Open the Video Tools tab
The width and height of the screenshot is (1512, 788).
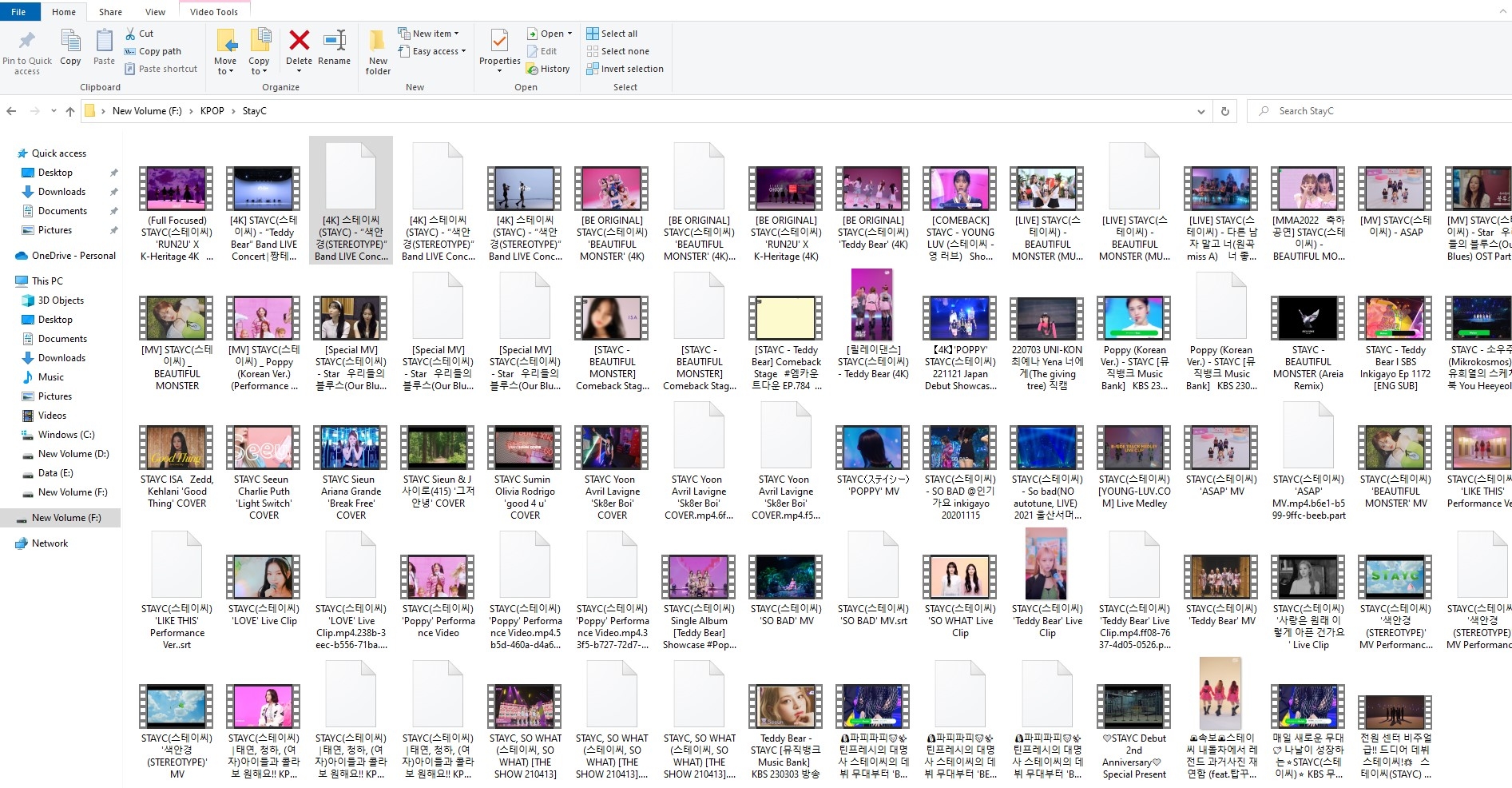pos(214,12)
